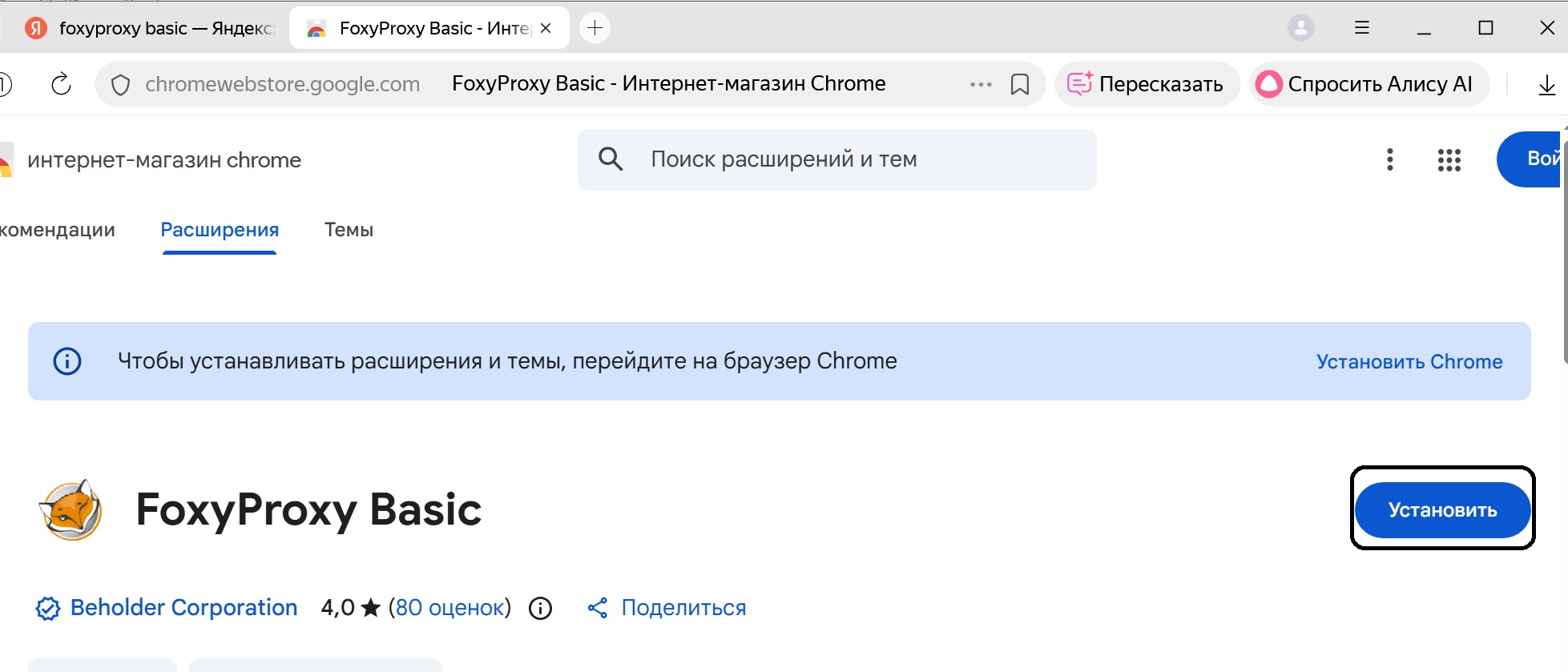Click the Поделиться share link
This screenshot has width=1568, height=672.
(x=683, y=608)
